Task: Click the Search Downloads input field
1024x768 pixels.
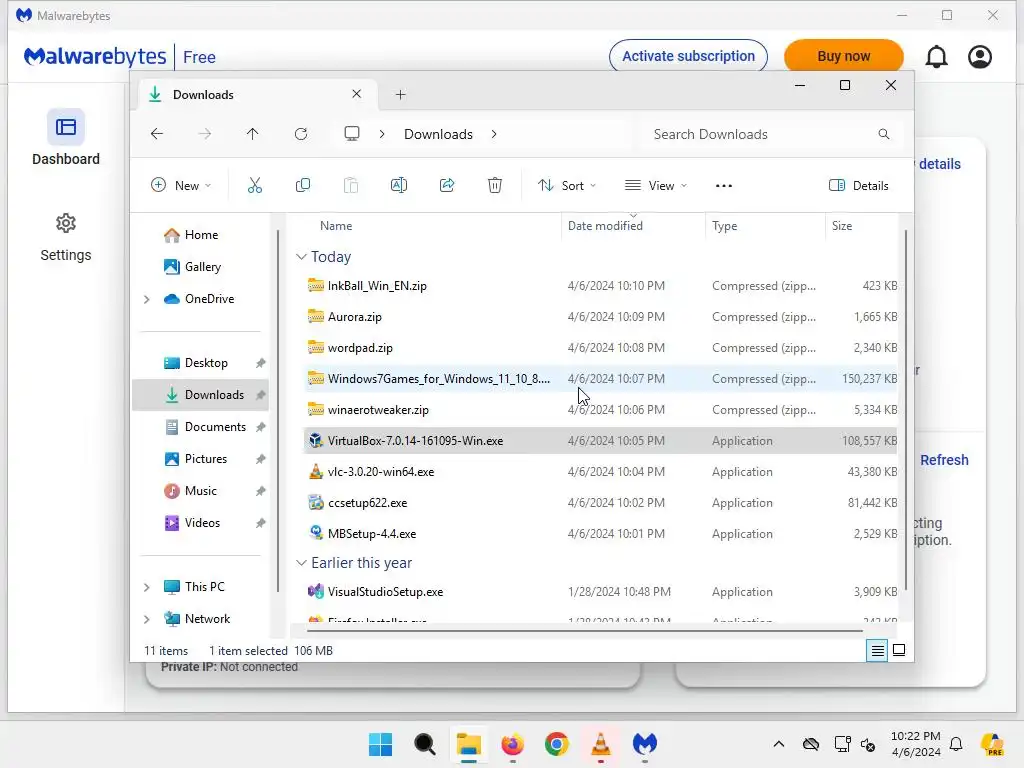Action: coord(771,134)
